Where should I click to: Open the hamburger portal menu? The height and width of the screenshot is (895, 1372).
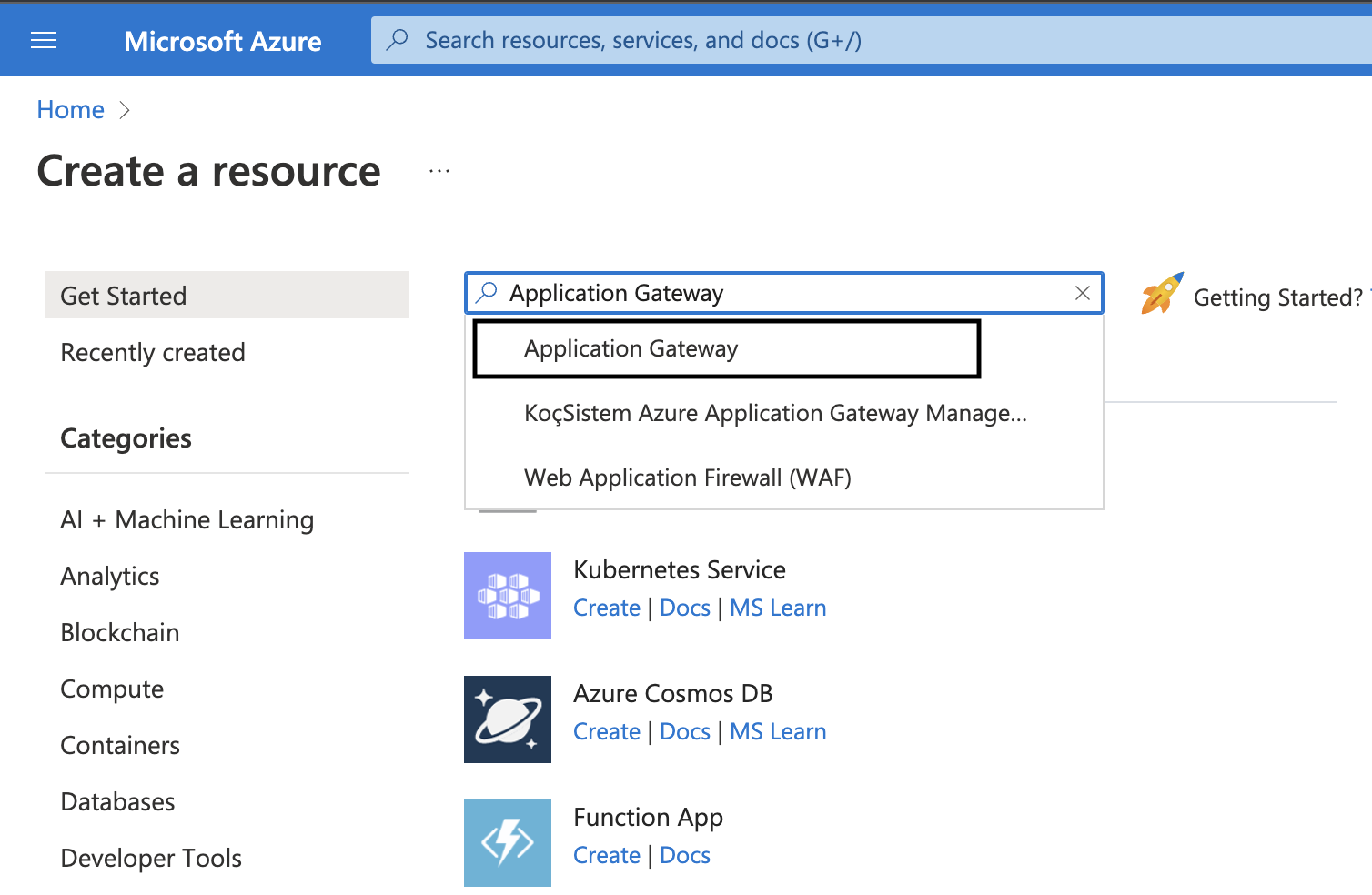coord(44,40)
